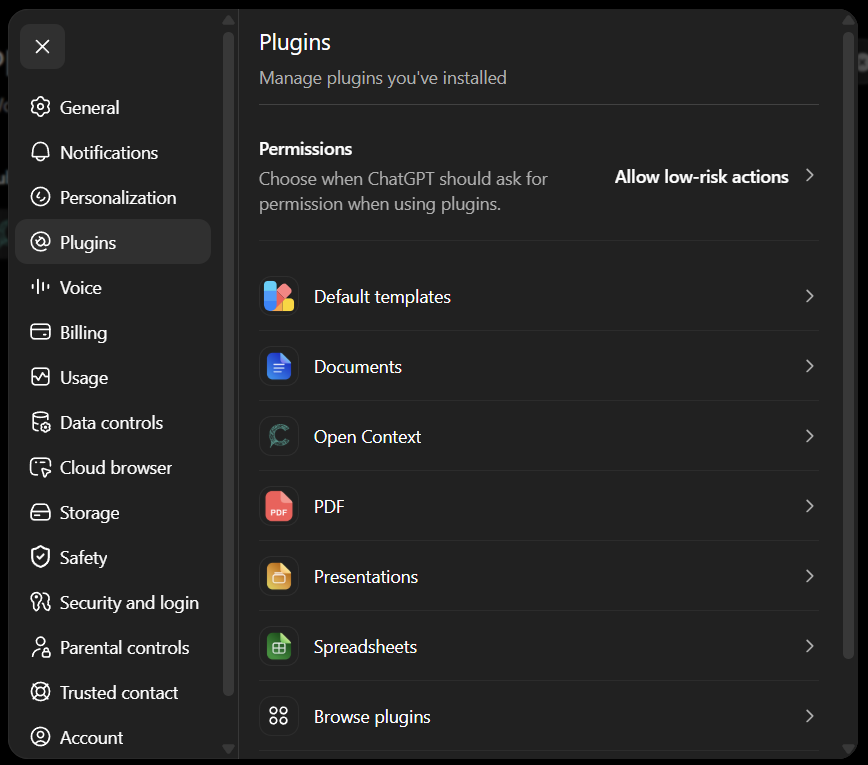Click the Data controls database icon
868x765 pixels.
pyautogui.click(x=40, y=422)
